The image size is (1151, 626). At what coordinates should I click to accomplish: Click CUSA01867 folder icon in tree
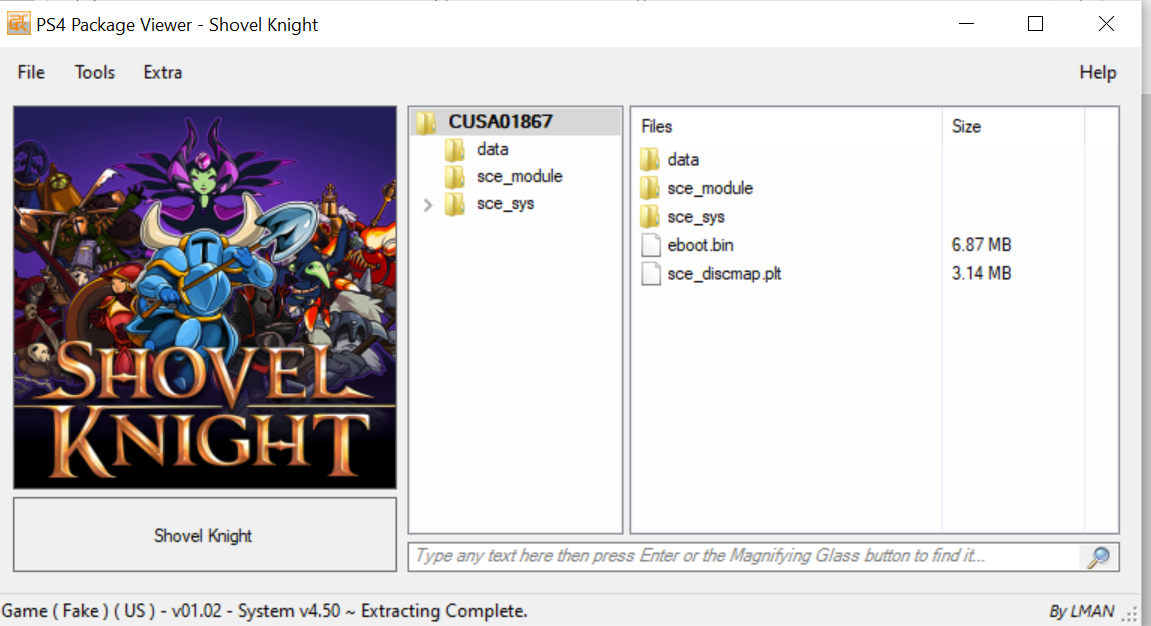click(426, 122)
